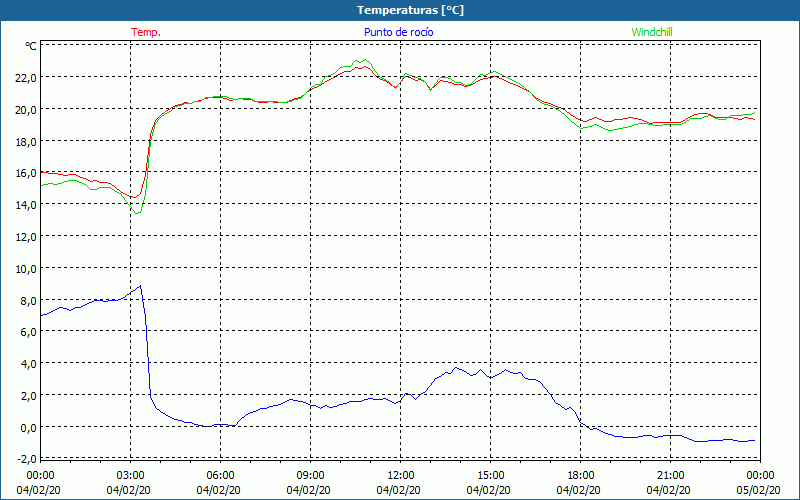Click the 10,0 y-axis value
The image size is (800, 500).
click(27, 268)
